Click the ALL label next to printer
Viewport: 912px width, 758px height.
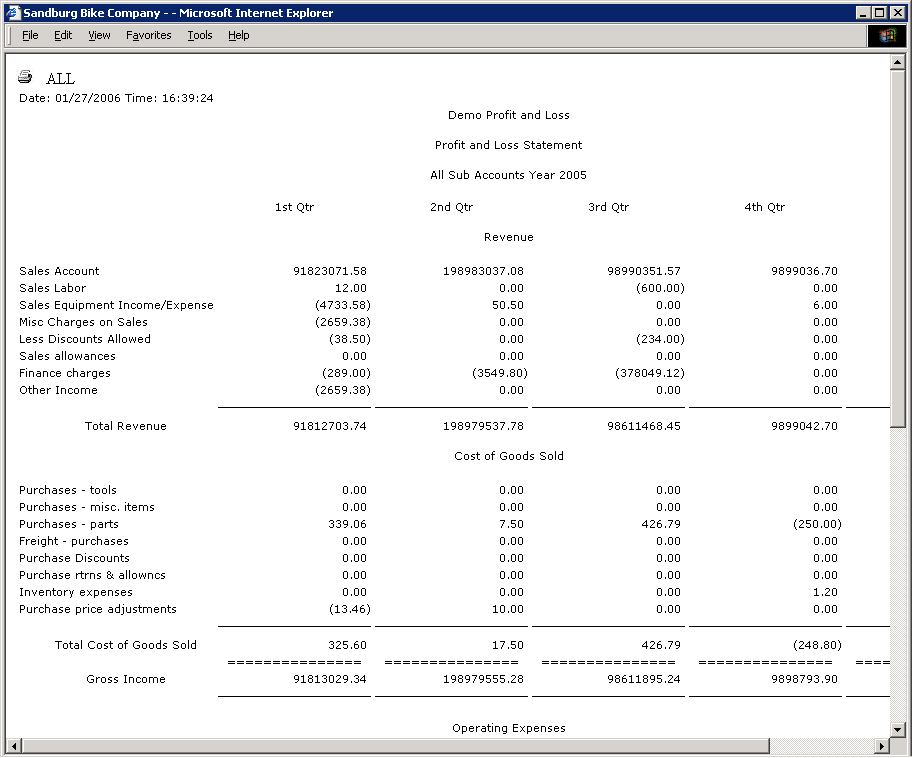(x=60, y=79)
